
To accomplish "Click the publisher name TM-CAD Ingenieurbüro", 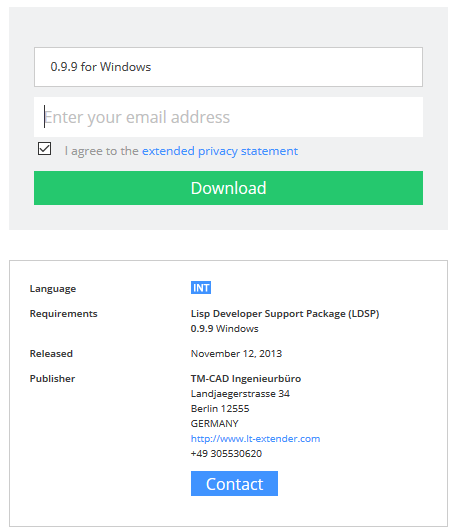I will click(246, 378).
